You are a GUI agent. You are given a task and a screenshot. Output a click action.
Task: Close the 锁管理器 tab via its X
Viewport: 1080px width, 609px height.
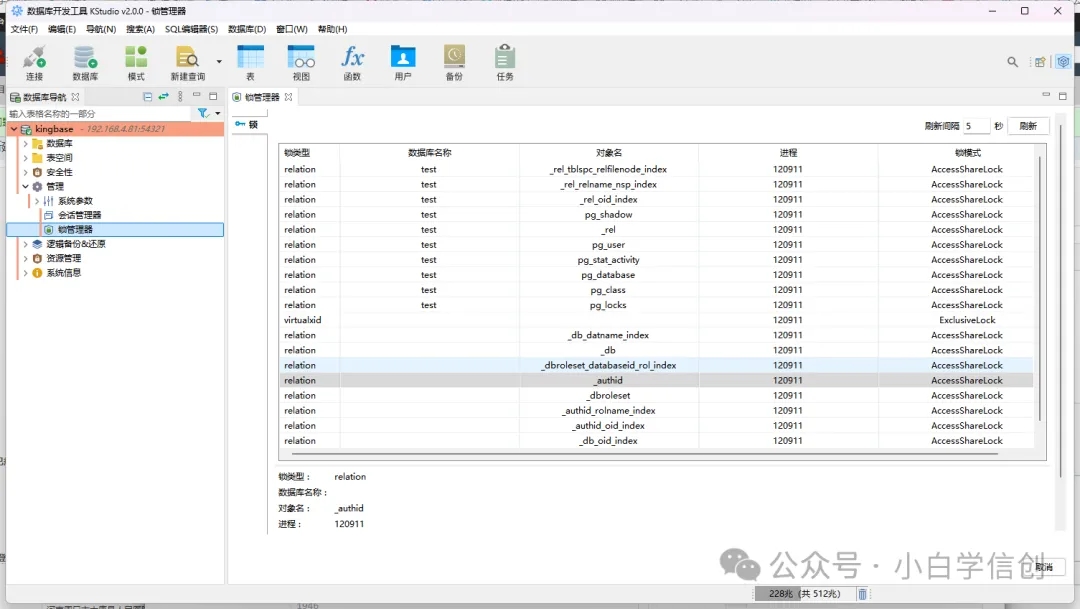coord(289,97)
